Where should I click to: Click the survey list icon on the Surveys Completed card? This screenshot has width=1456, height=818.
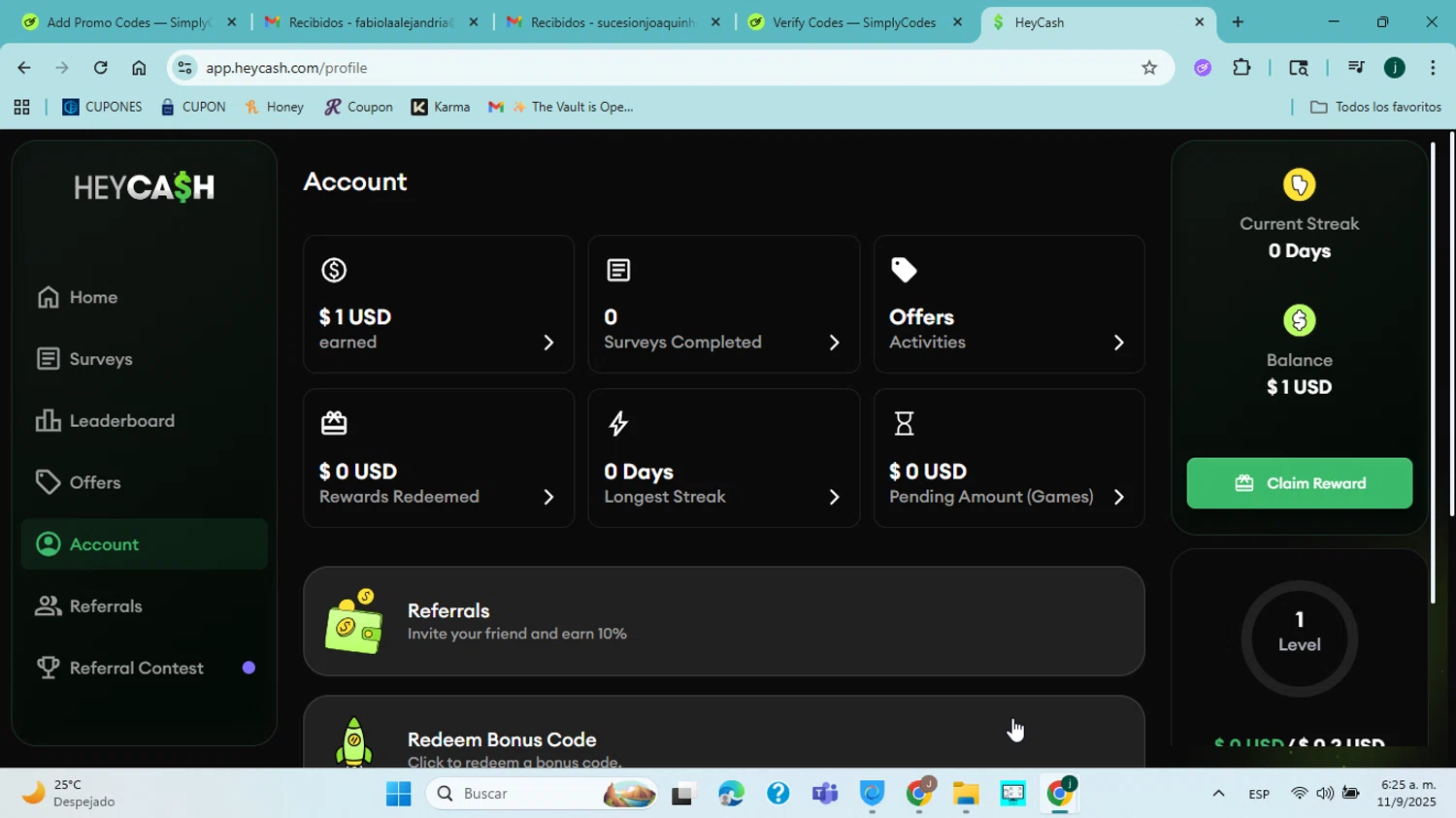tap(618, 270)
